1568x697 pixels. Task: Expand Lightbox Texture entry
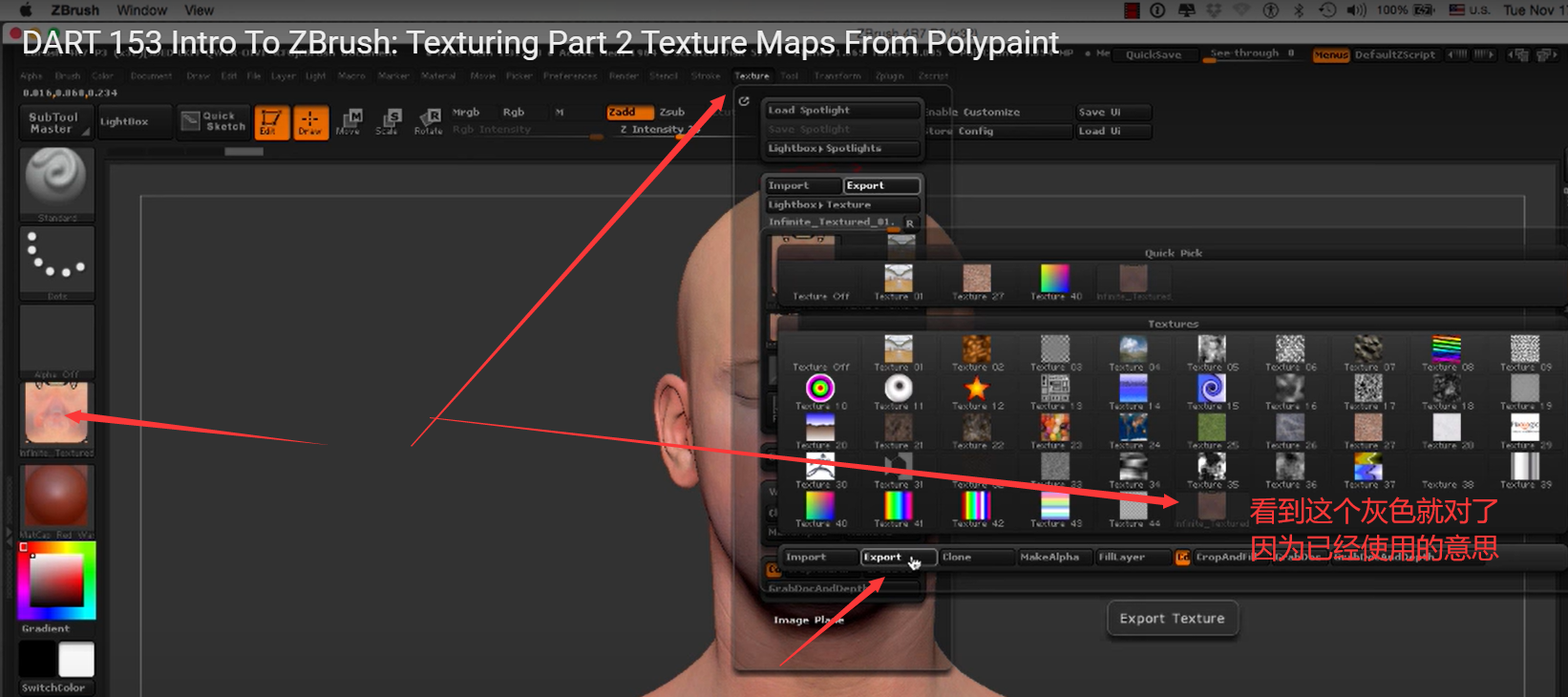click(x=842, y=205)
